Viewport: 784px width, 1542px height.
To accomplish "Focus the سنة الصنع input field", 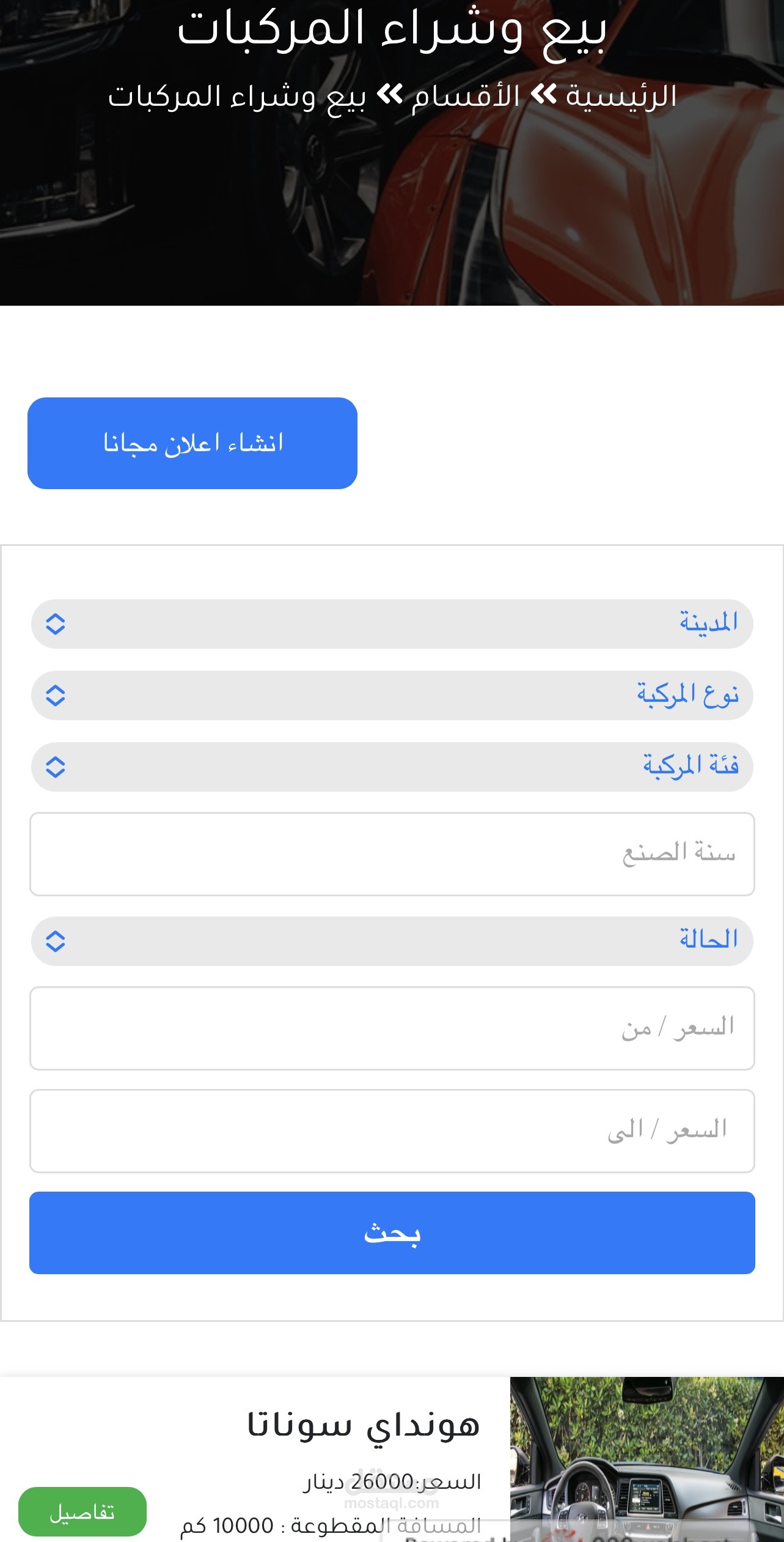I will [x=392, y=854].
